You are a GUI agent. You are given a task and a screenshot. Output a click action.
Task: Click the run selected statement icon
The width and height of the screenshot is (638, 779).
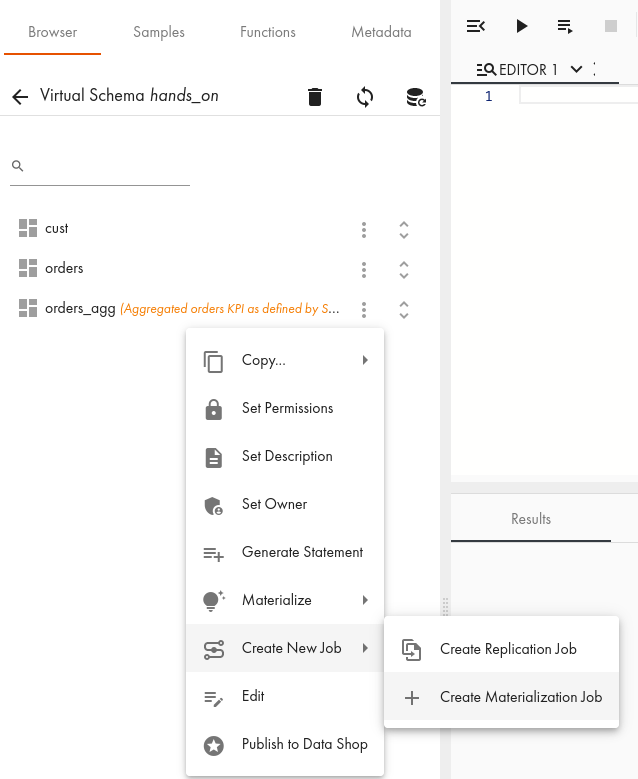click(x=565, y=26)
